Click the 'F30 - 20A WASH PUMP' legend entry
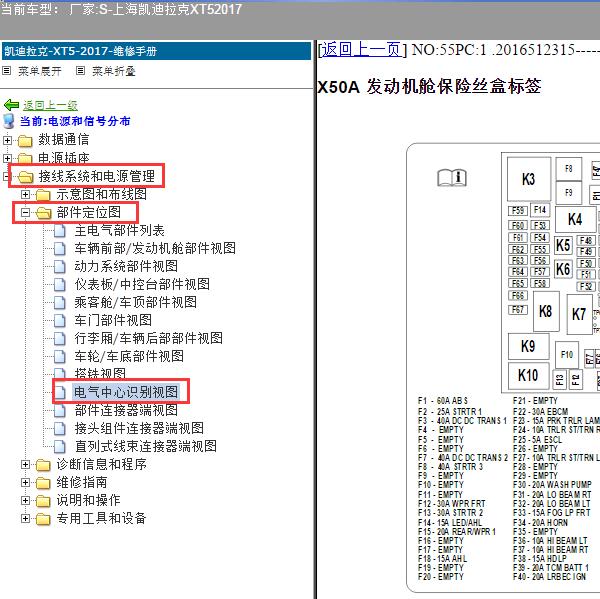The height and width of the screenshot is (599, 600). click(552, 485)
